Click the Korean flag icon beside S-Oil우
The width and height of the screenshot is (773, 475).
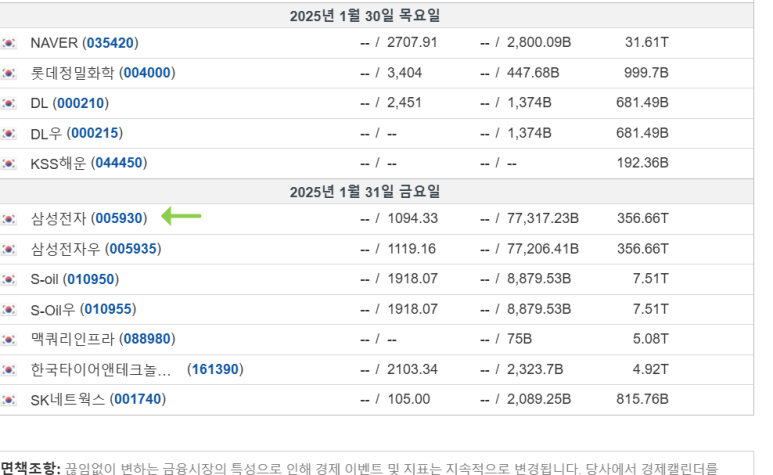tap(8, 309)
